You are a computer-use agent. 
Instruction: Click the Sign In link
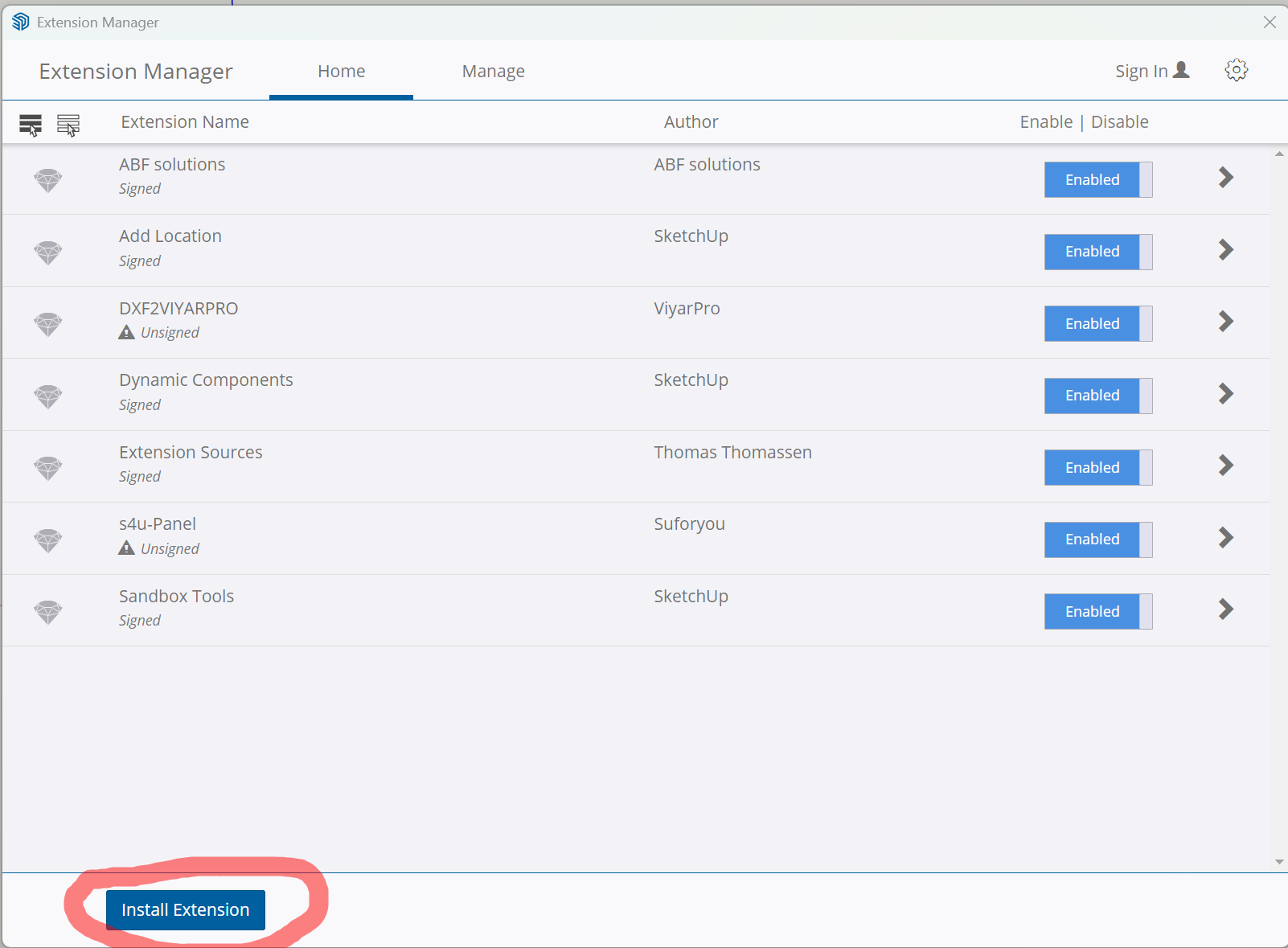(x=1141, y=72)
